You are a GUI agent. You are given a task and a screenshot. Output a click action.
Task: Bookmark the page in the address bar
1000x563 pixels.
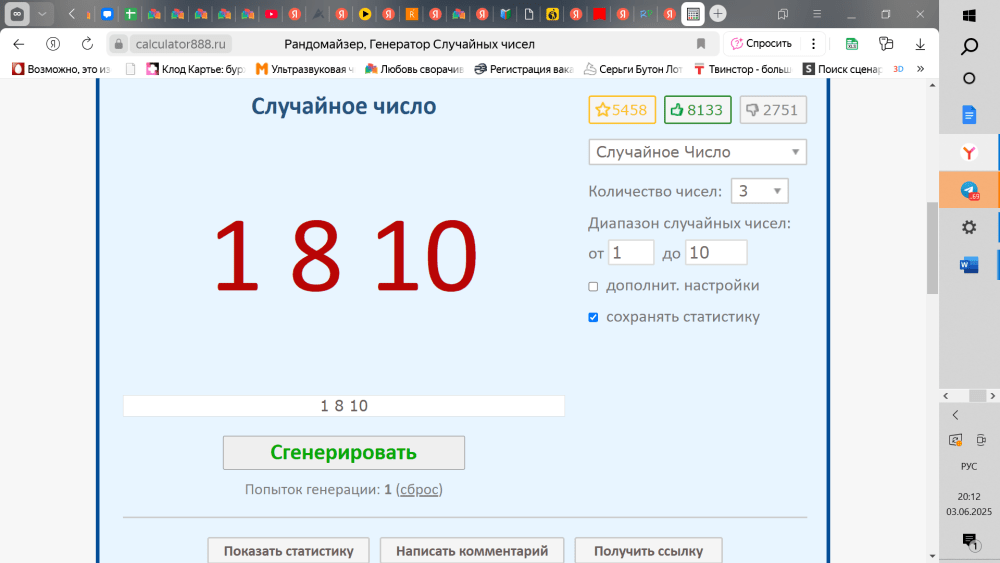point(701,44)
